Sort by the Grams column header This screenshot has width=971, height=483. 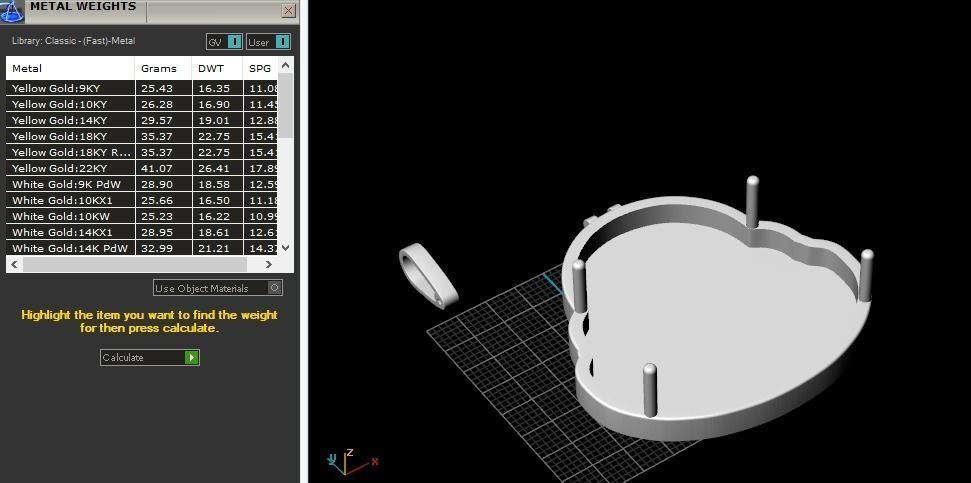click(x=163, y=68)
